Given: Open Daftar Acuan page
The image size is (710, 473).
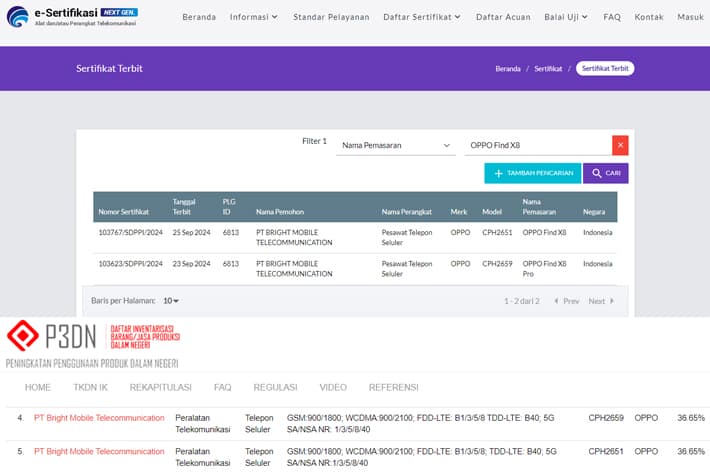Looking at the screenshot, I should tap(503, 17).
